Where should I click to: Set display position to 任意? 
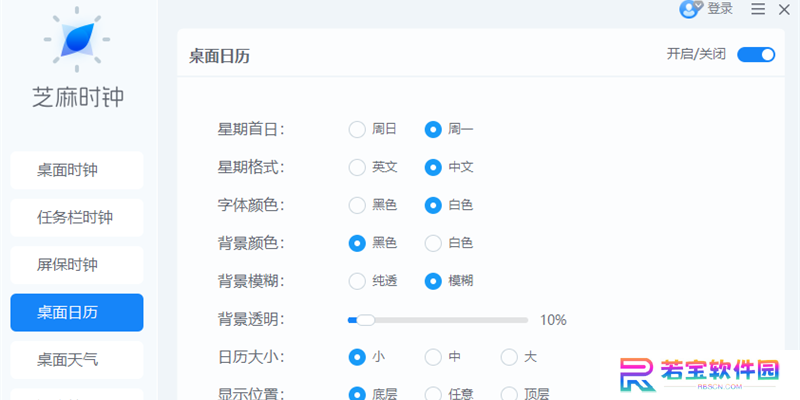pyautogui.click(x=433, y=394)
